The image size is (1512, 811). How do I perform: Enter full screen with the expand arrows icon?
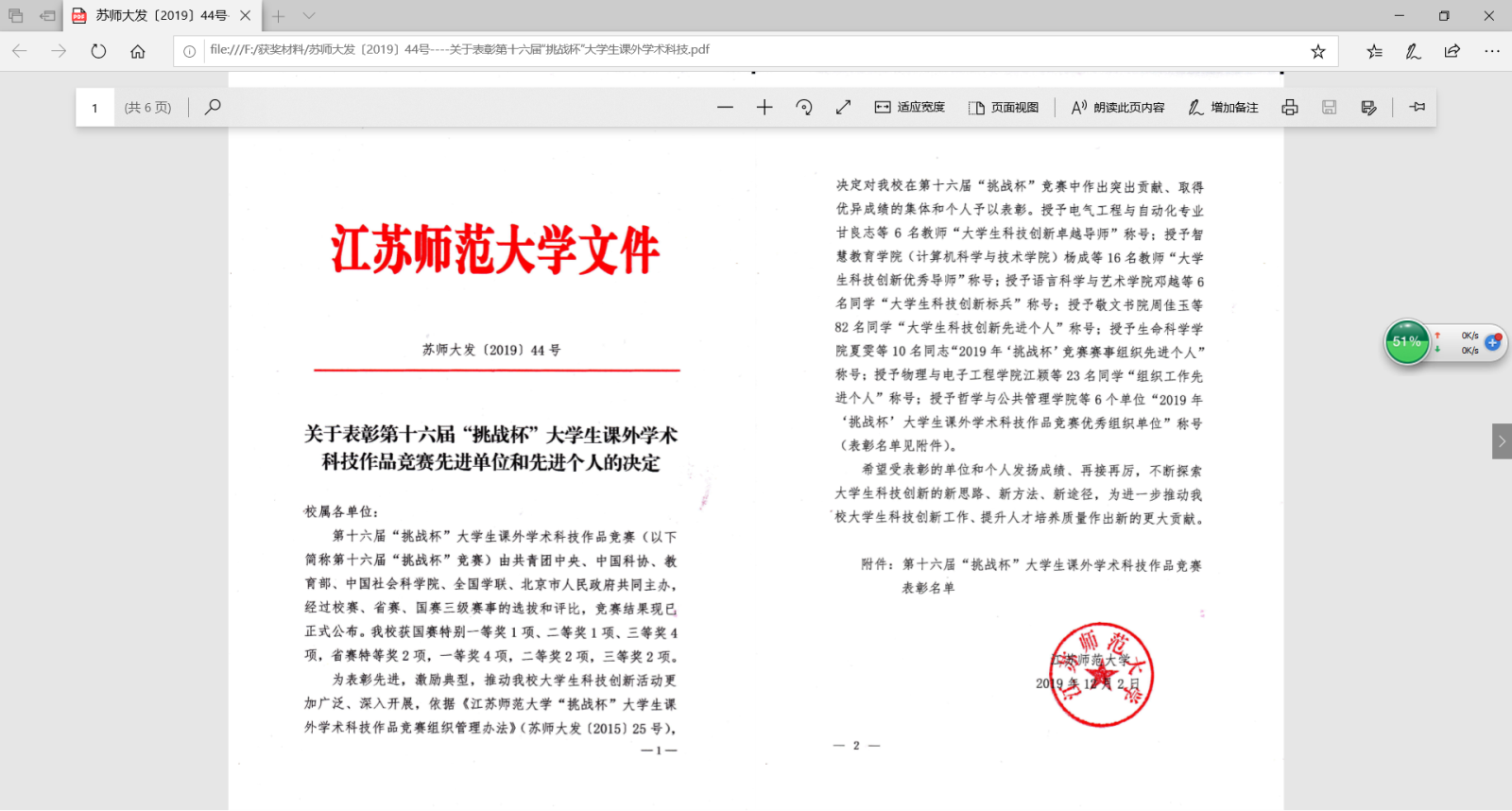[844, 108]
